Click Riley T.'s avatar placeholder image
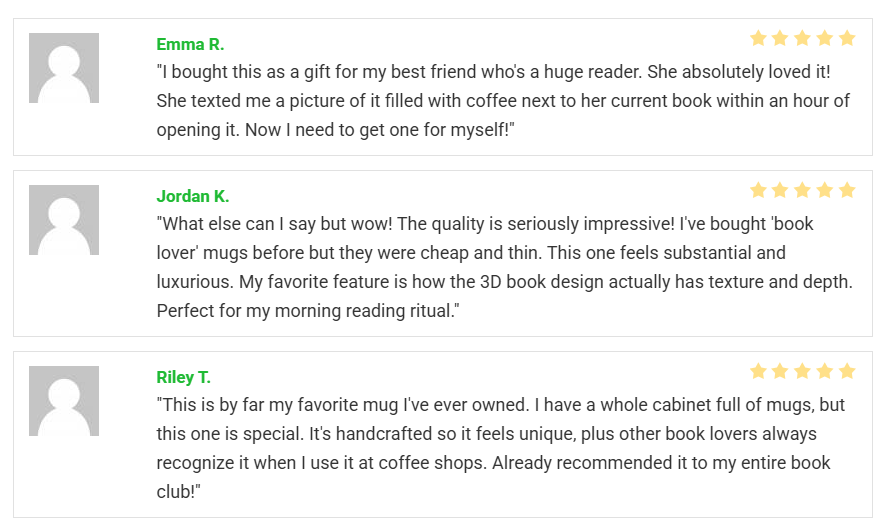 click(64, 401)
